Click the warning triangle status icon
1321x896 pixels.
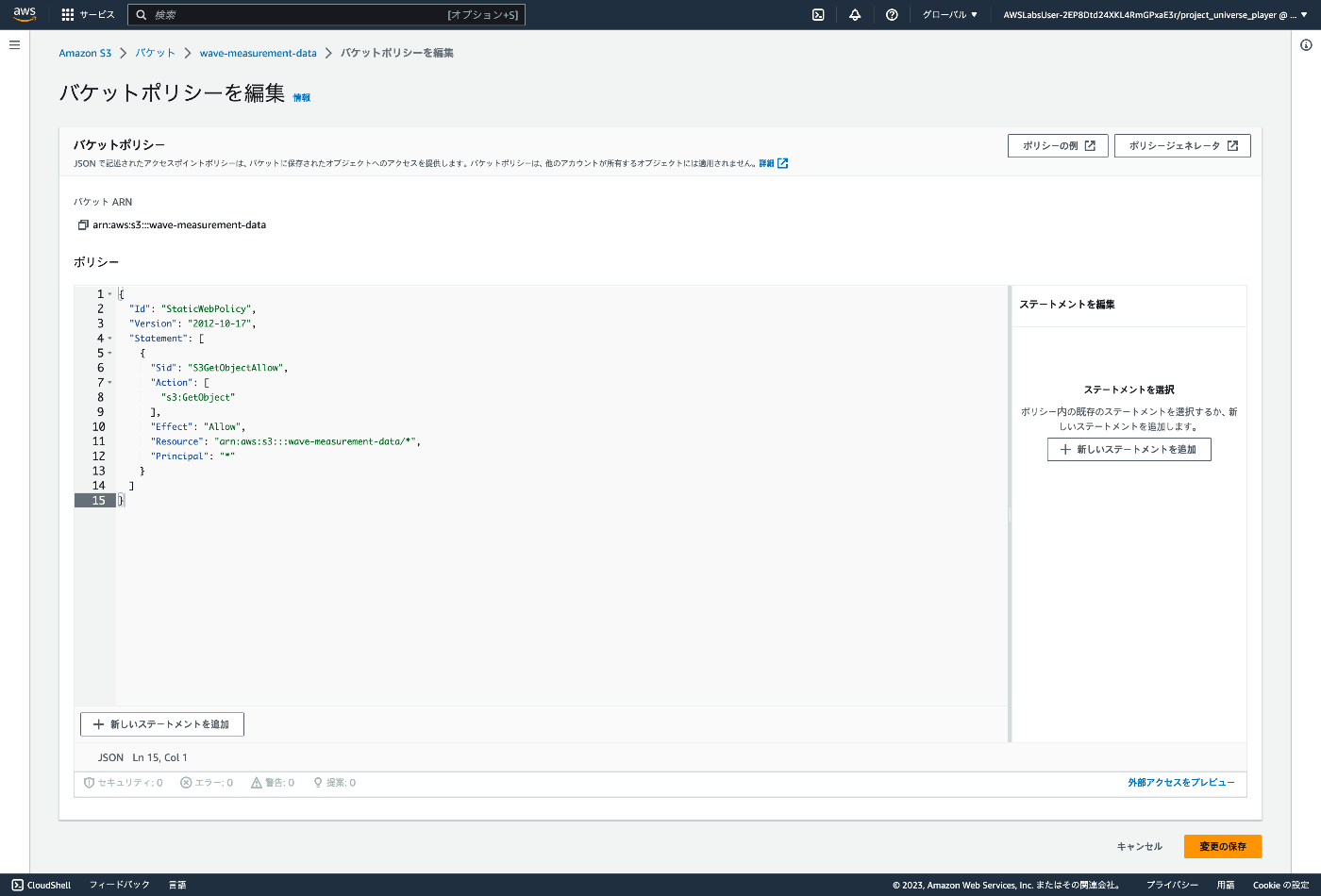click(x=257, y=783)
